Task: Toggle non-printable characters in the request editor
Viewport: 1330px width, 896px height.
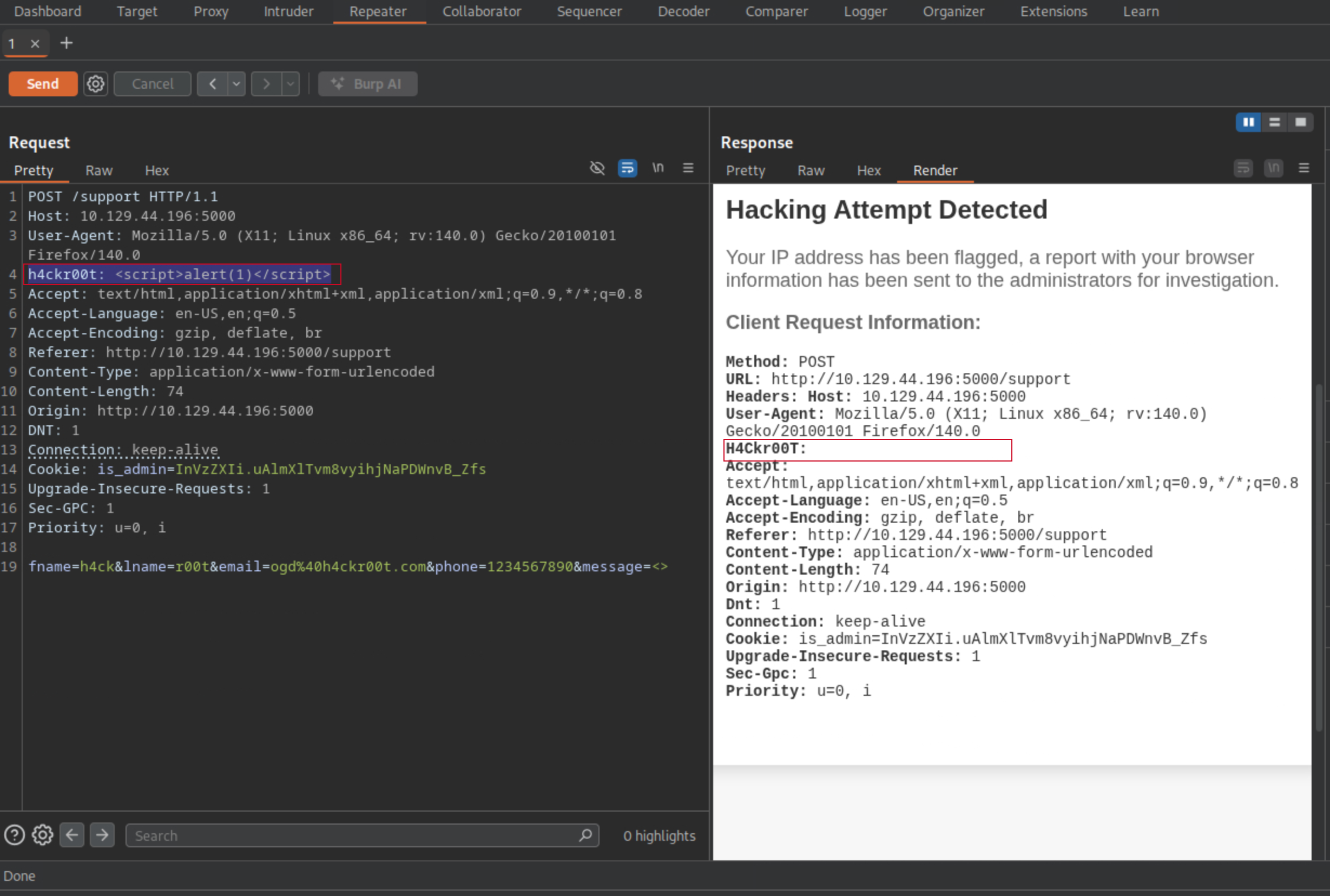Action: (657, 168)
